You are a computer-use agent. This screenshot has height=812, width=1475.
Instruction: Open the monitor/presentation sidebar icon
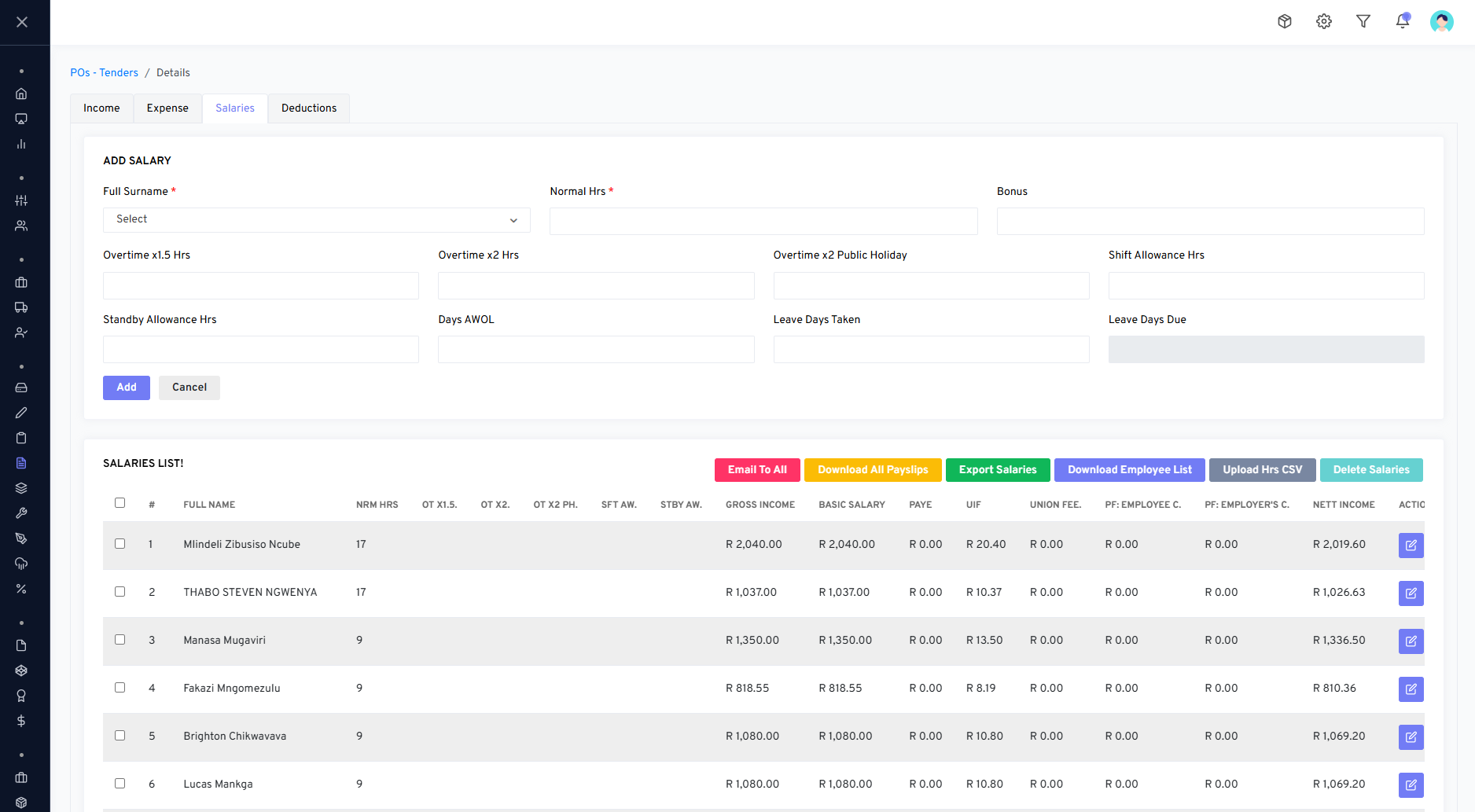(21, 119)
